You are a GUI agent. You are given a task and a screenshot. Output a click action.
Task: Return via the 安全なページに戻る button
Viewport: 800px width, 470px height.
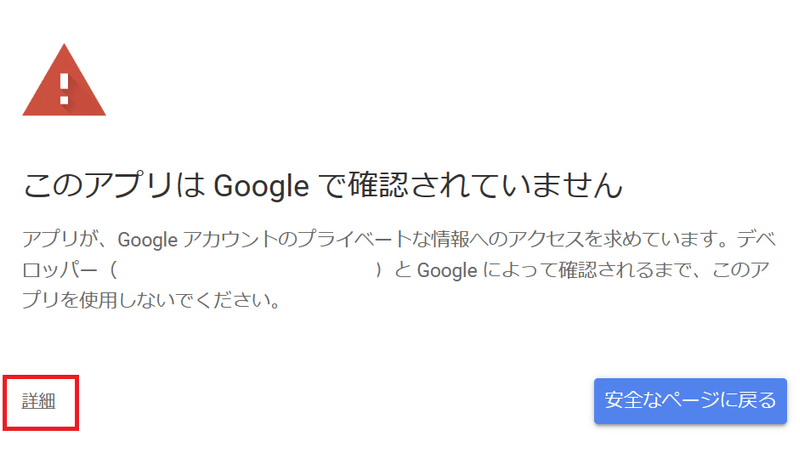click(690, 401)
